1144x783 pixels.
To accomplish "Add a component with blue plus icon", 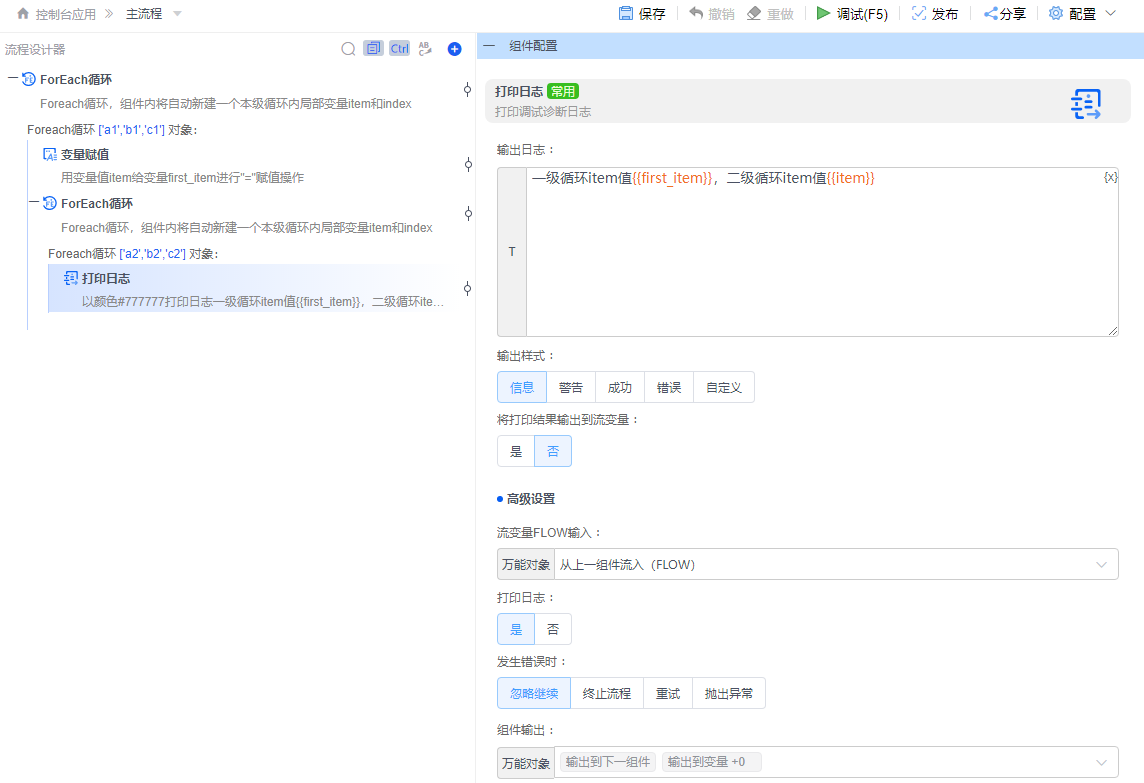I will (x=455, y=49).
